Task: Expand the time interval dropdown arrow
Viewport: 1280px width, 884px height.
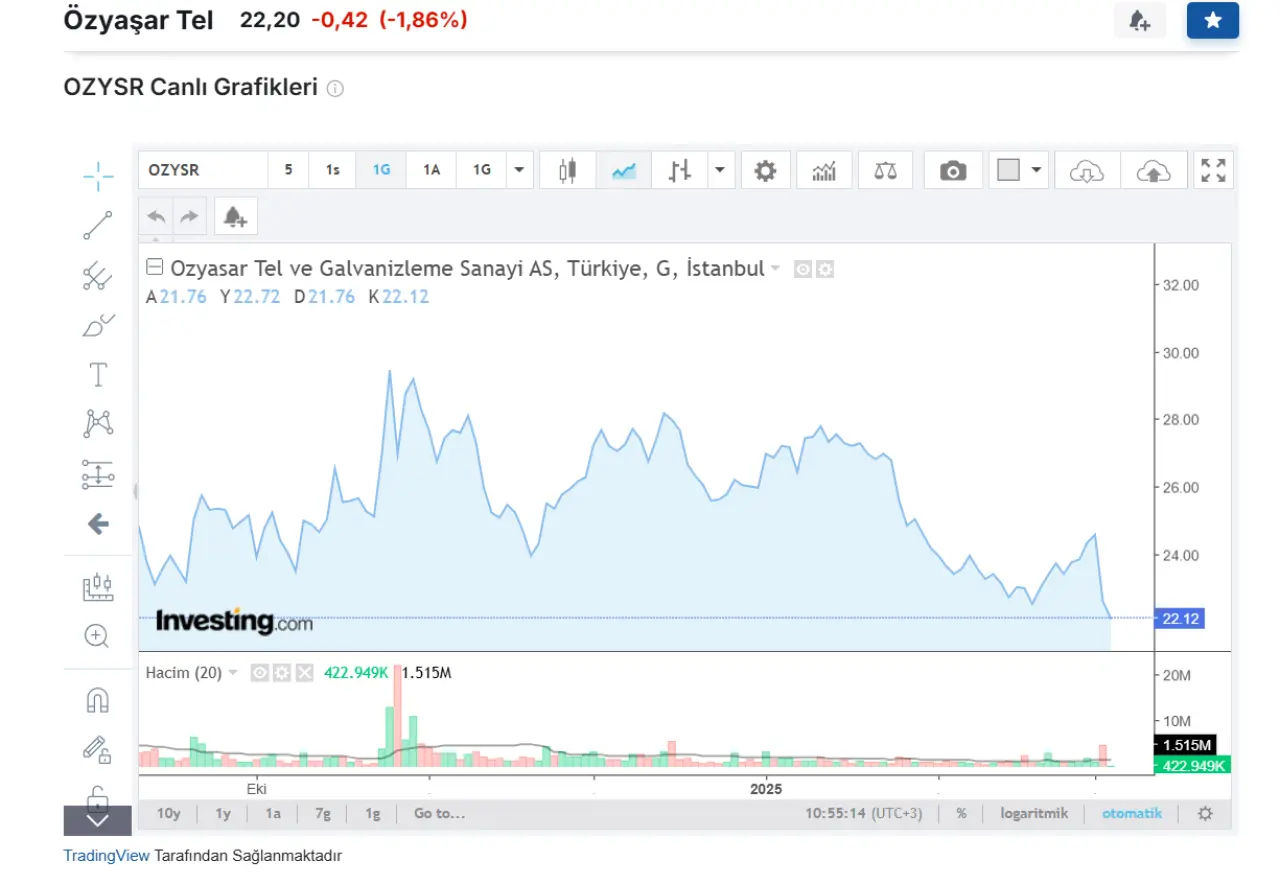Action: [x=518, y=171]
